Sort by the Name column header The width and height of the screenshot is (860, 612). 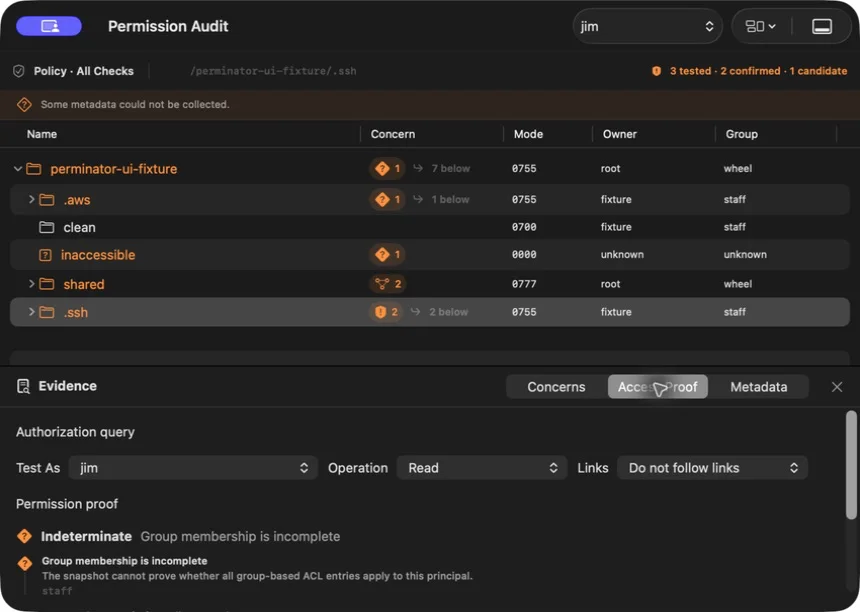coord(42,134)
